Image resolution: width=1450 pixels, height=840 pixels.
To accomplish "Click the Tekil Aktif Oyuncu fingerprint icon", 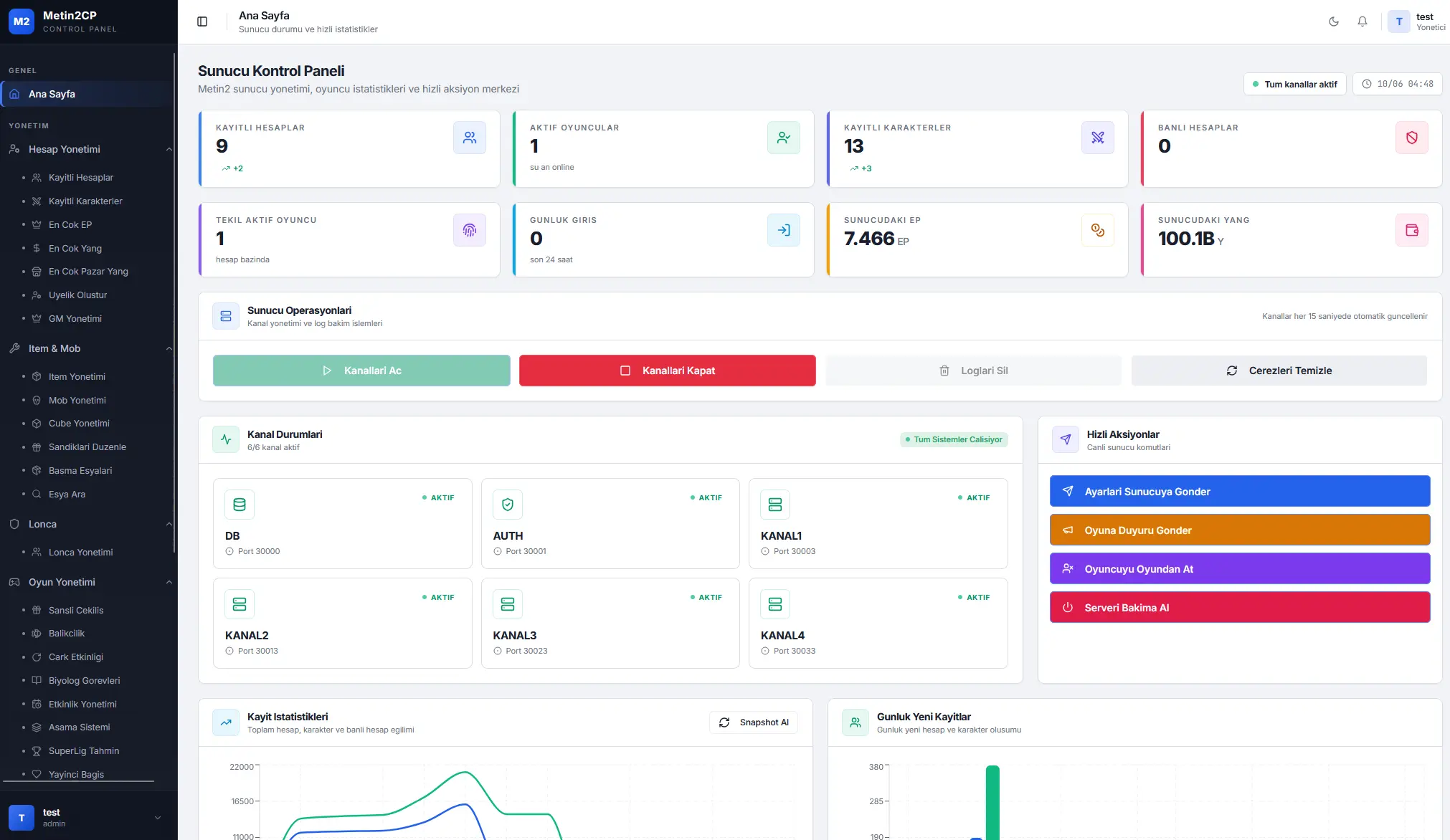I will point(470,230).
